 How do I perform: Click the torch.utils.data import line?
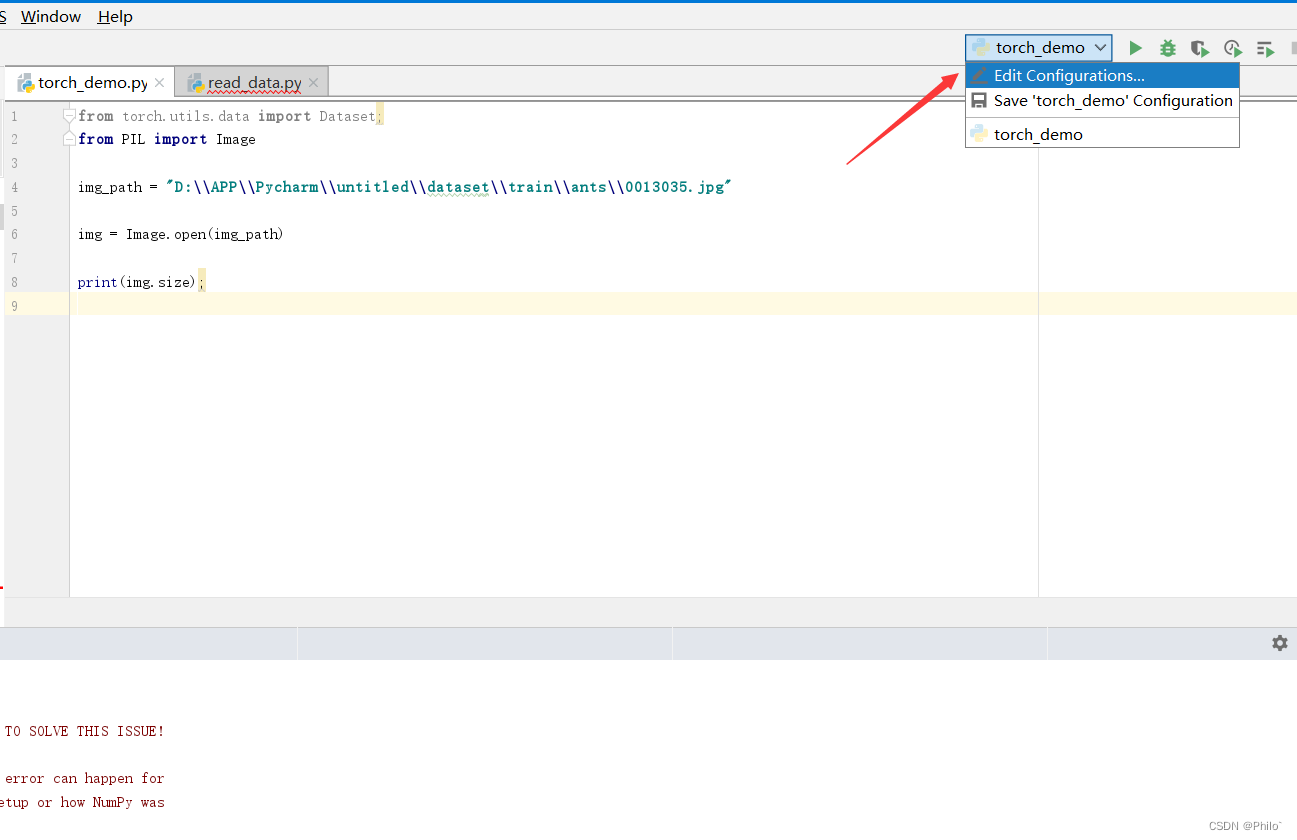(230, 116)
